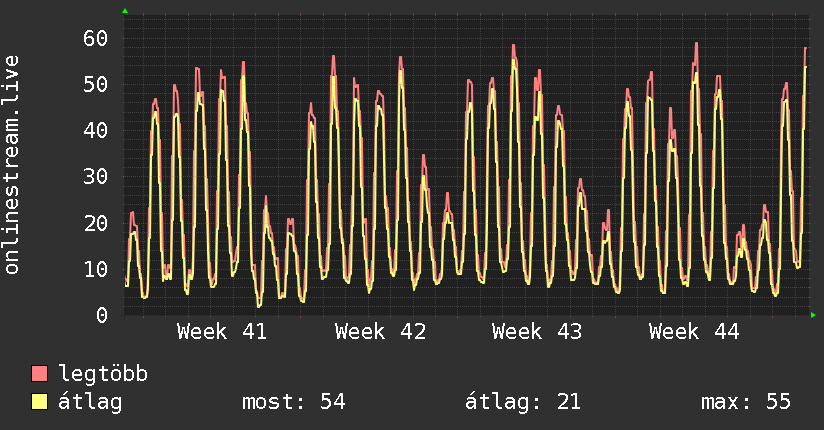824x430 pixels.
Task: Click the green arrow atop the y-axis
Action: click(x=125, y=11)
